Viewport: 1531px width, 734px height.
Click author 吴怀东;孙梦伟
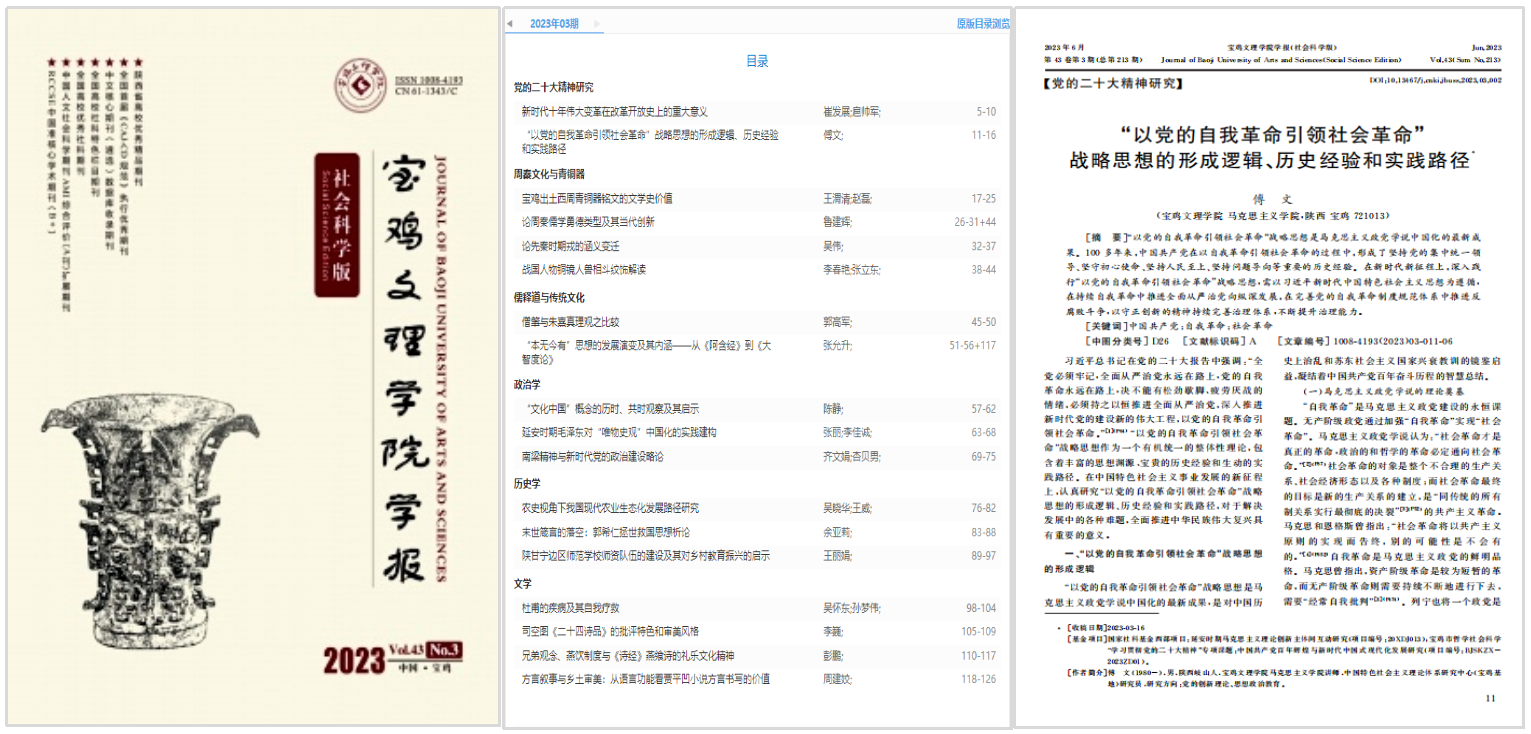tap(852, 608)
